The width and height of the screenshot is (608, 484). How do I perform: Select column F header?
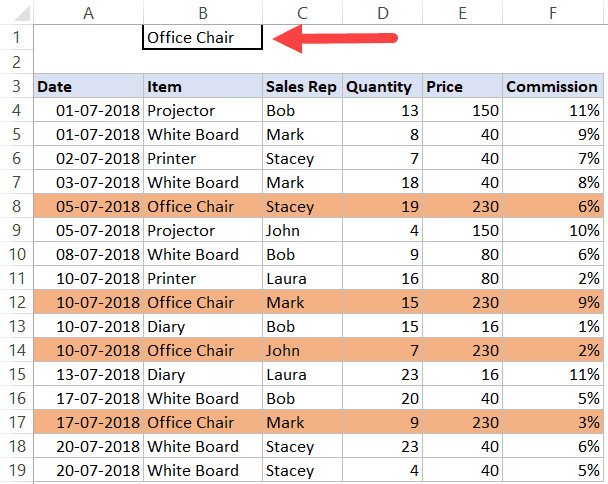[552, 13]
